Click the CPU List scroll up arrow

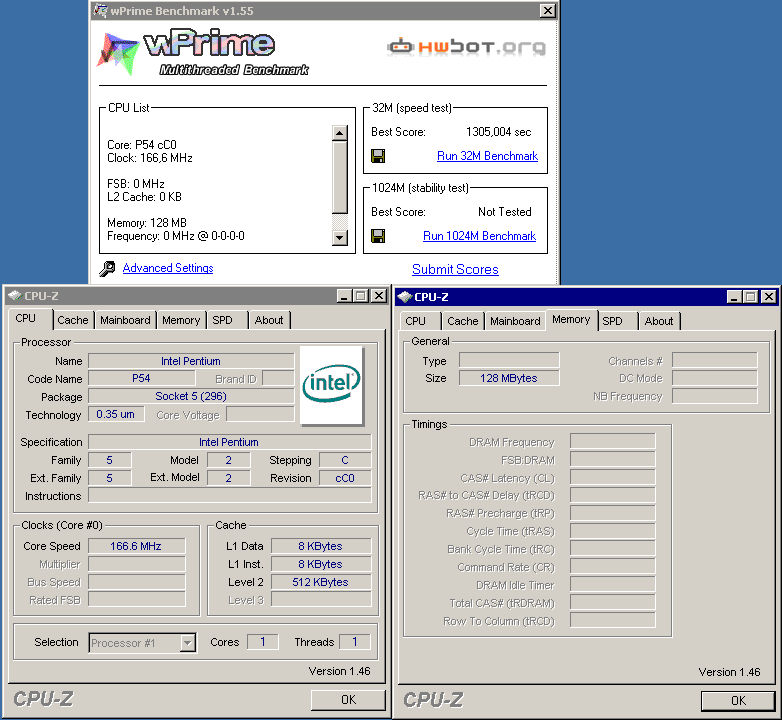tap(340, 133)
